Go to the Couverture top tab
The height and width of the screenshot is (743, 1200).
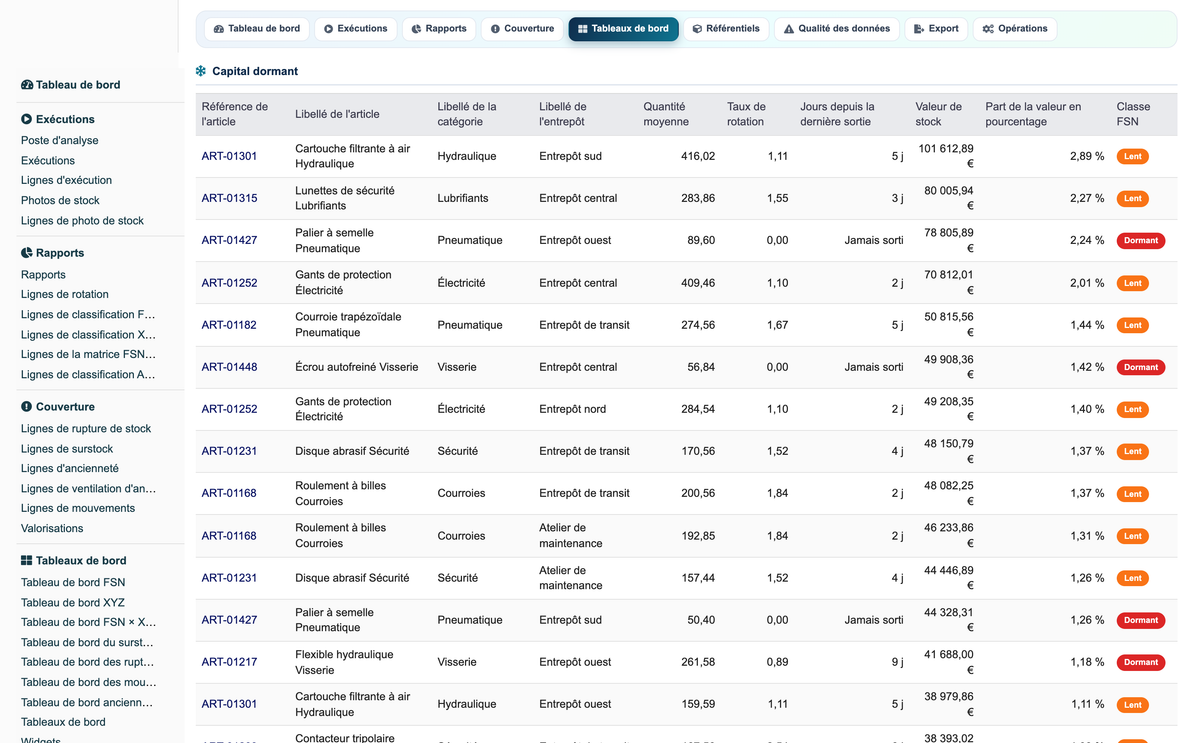pyautogui.click(x=522, y=29)
